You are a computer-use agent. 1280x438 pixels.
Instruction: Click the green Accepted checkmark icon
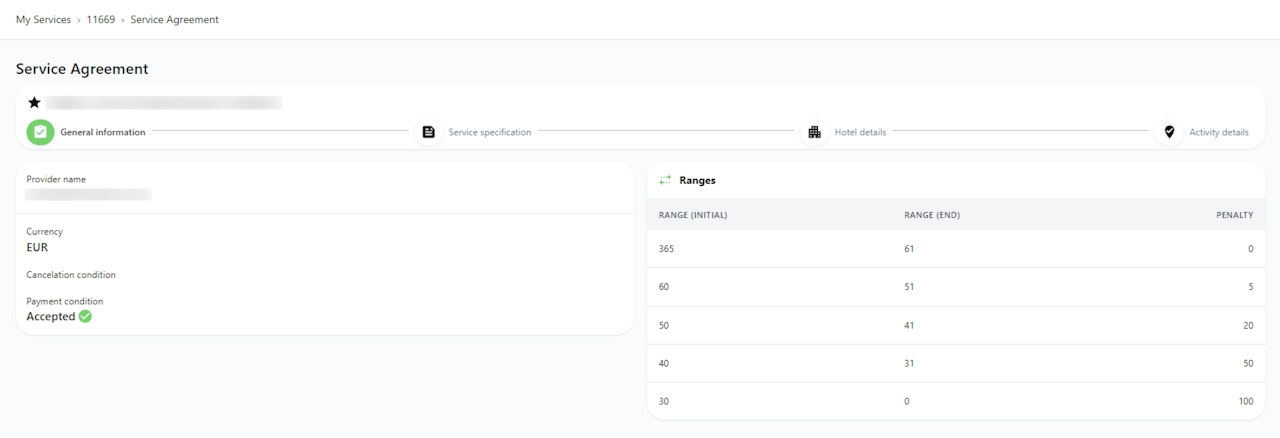85,316
